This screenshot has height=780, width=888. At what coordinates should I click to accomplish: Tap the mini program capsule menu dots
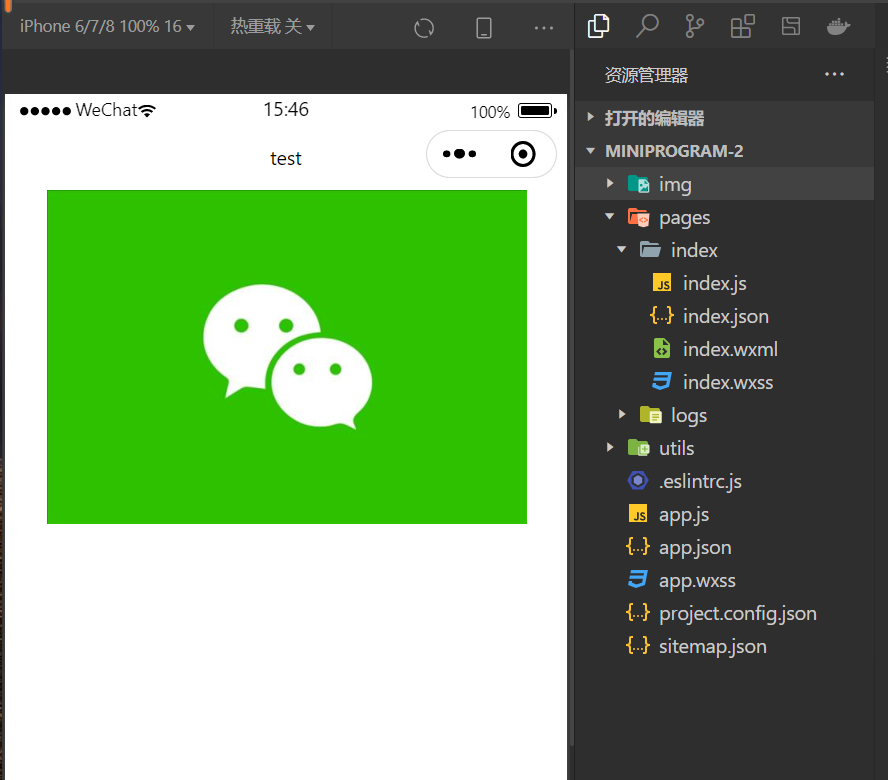tap(459, 154)
